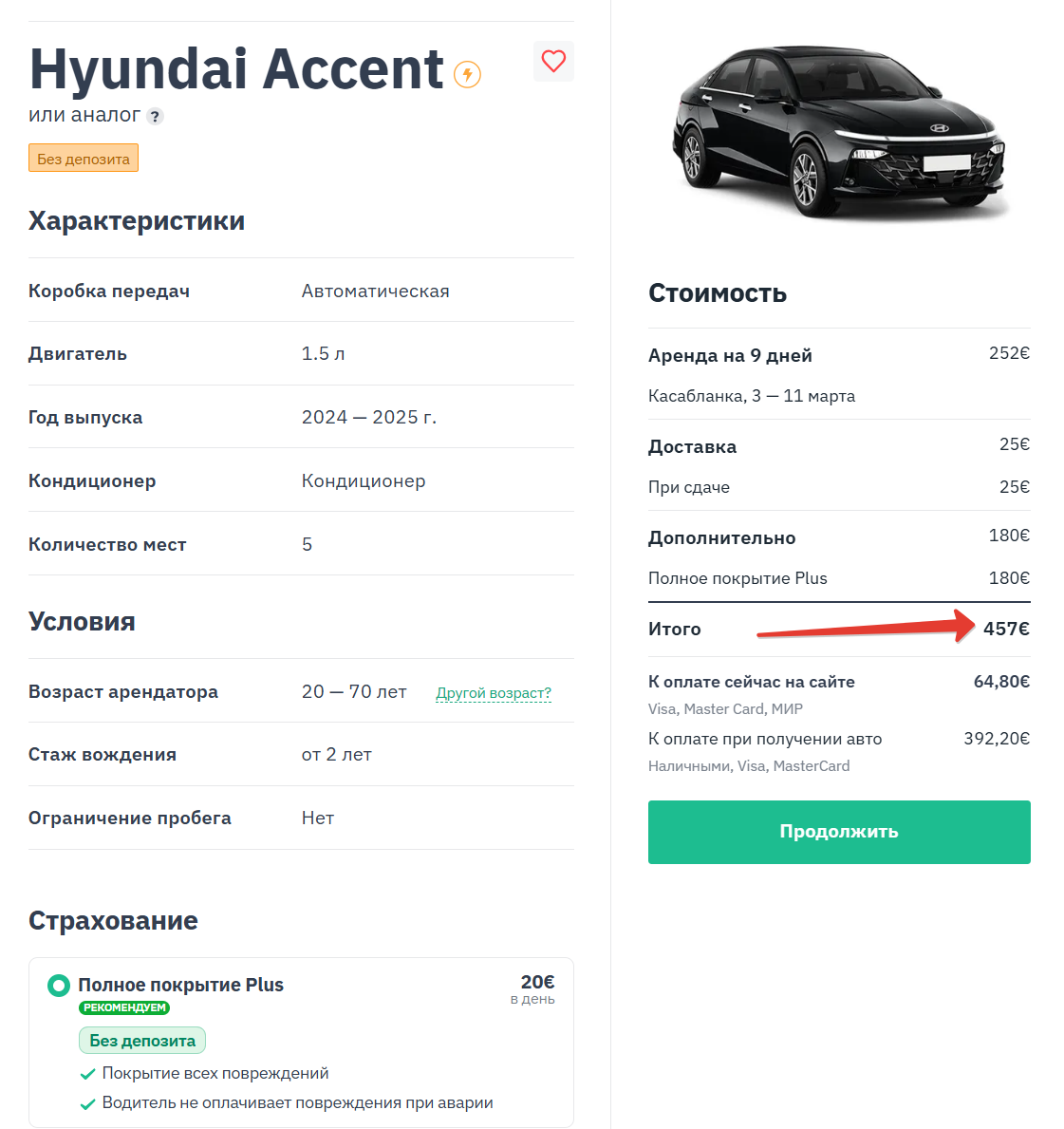Select the Полное покрытие Plus radio button
Screen dimensions: 1064x1129
coord(59,986)
